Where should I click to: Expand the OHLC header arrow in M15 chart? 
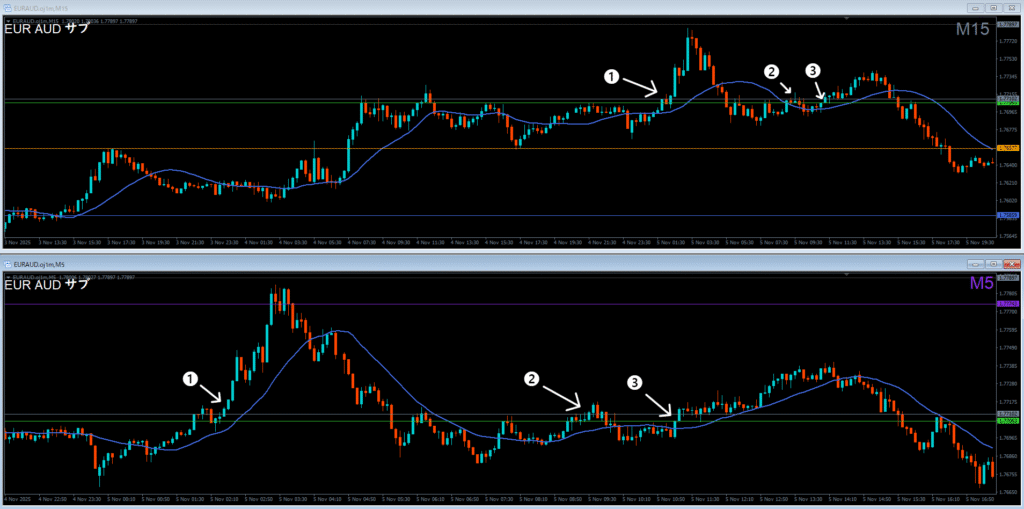[7, 22]
